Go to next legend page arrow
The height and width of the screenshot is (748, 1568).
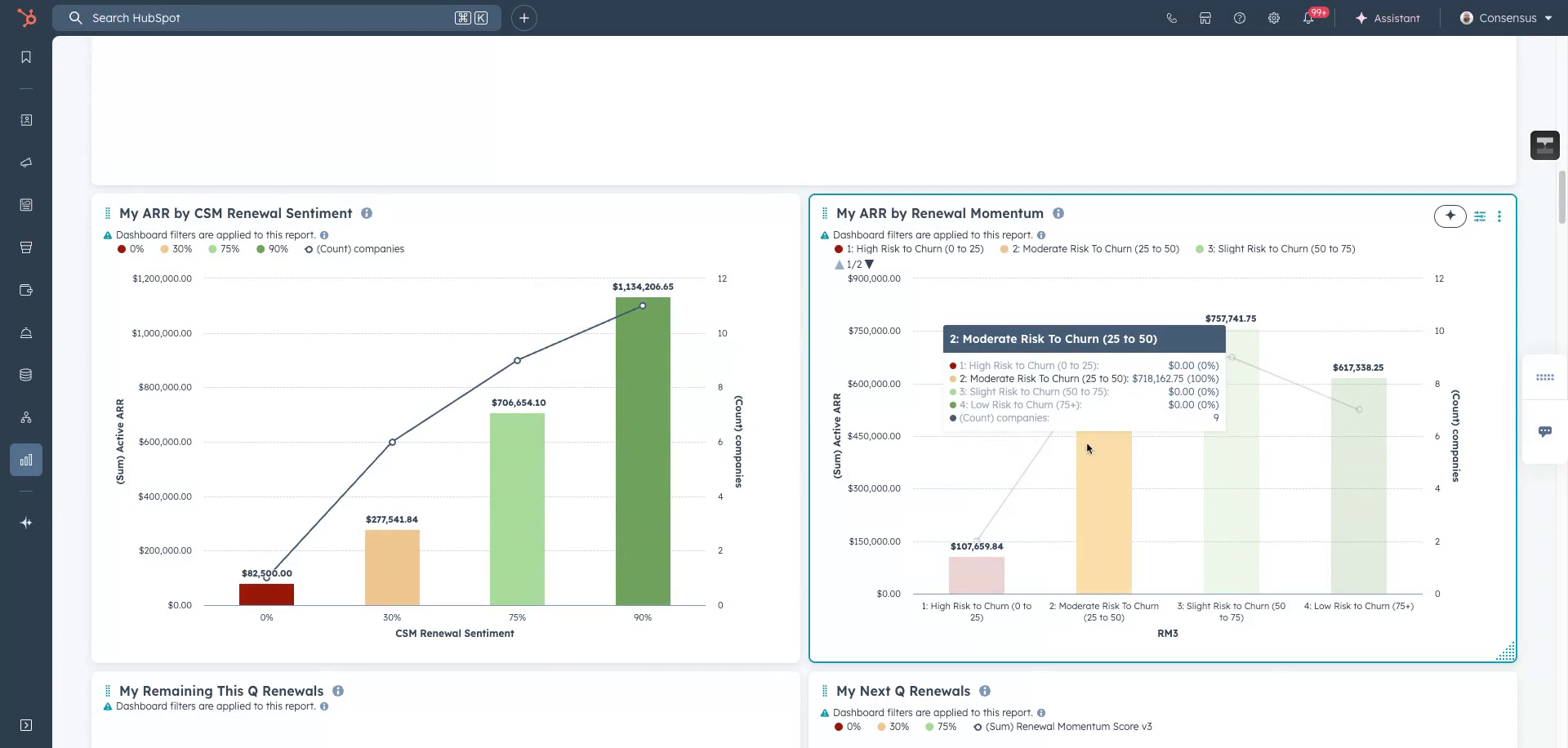(870, 265)
